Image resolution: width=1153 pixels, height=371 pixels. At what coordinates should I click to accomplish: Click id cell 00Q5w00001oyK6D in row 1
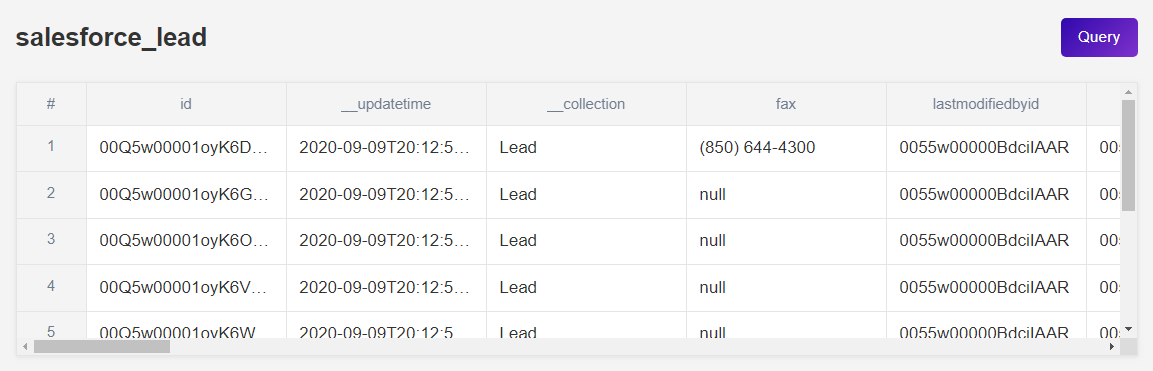click(x=186, y=148)
